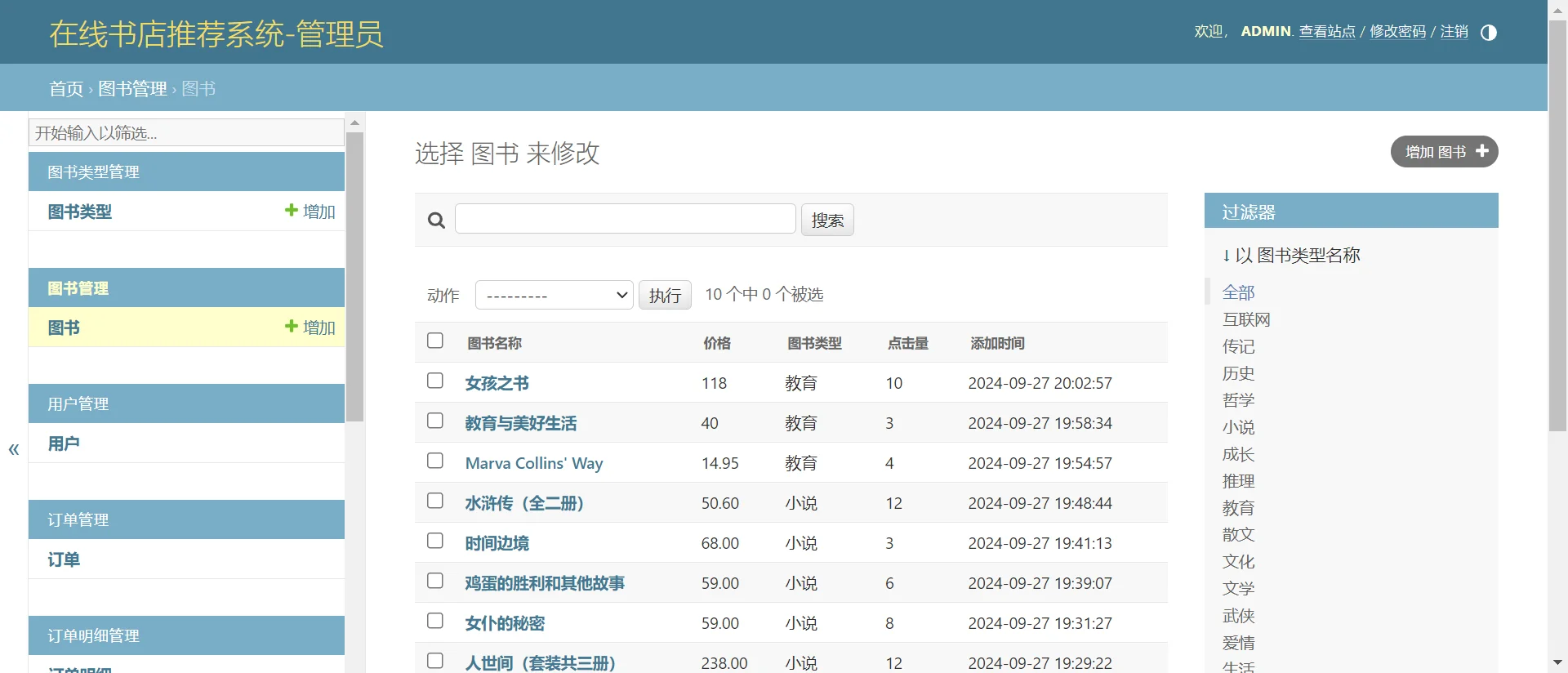
Task: Filter by 武侠 type
Action: tap(1239, 616)
